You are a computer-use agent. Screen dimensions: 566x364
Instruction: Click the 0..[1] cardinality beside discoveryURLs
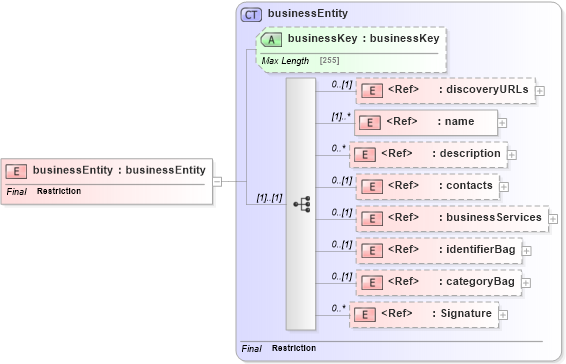tap(341, 84)
